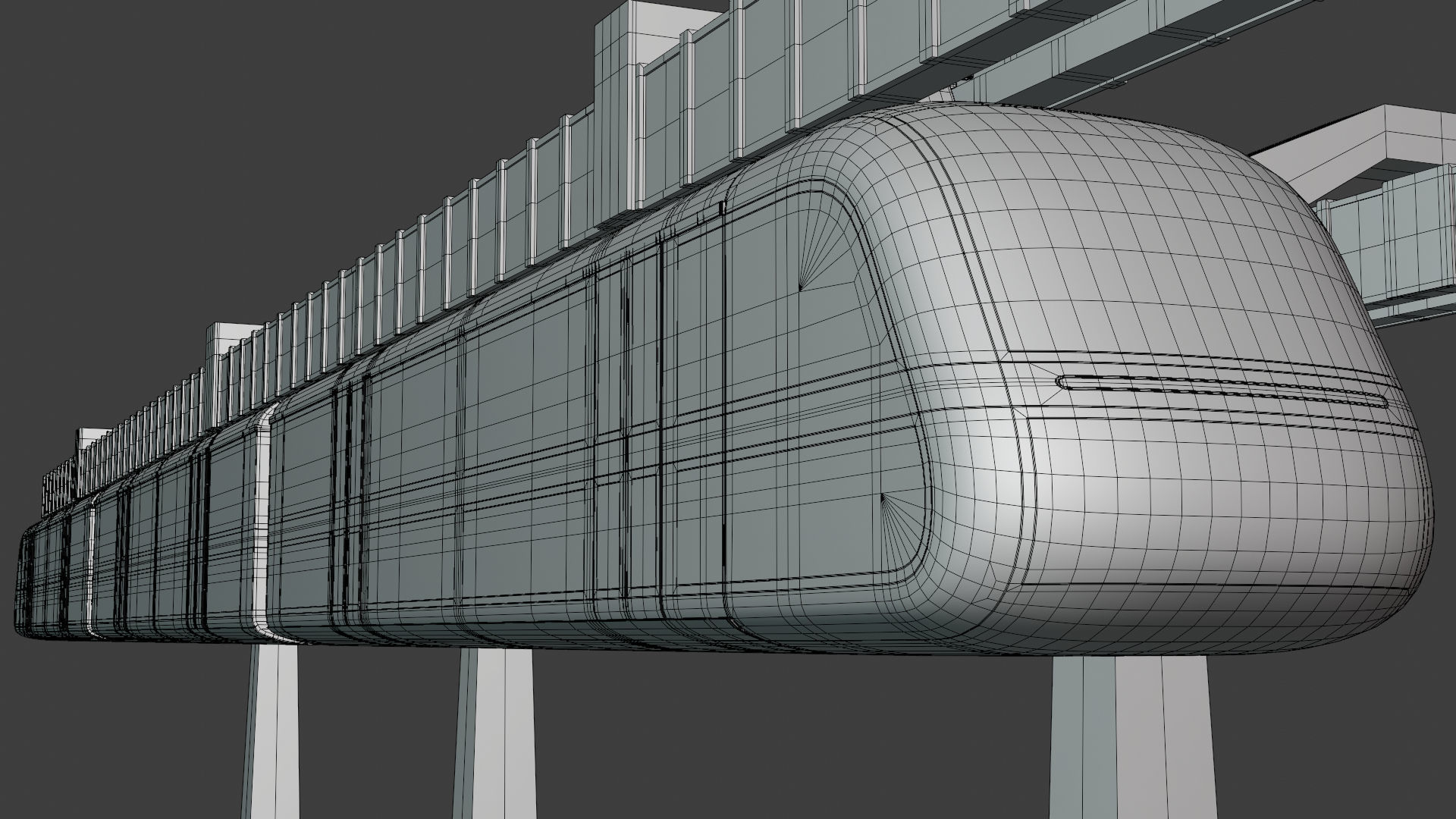Select the middle support pillar under the train
The height and width of the screenshot is (819, 1456).
click(494, 733)
